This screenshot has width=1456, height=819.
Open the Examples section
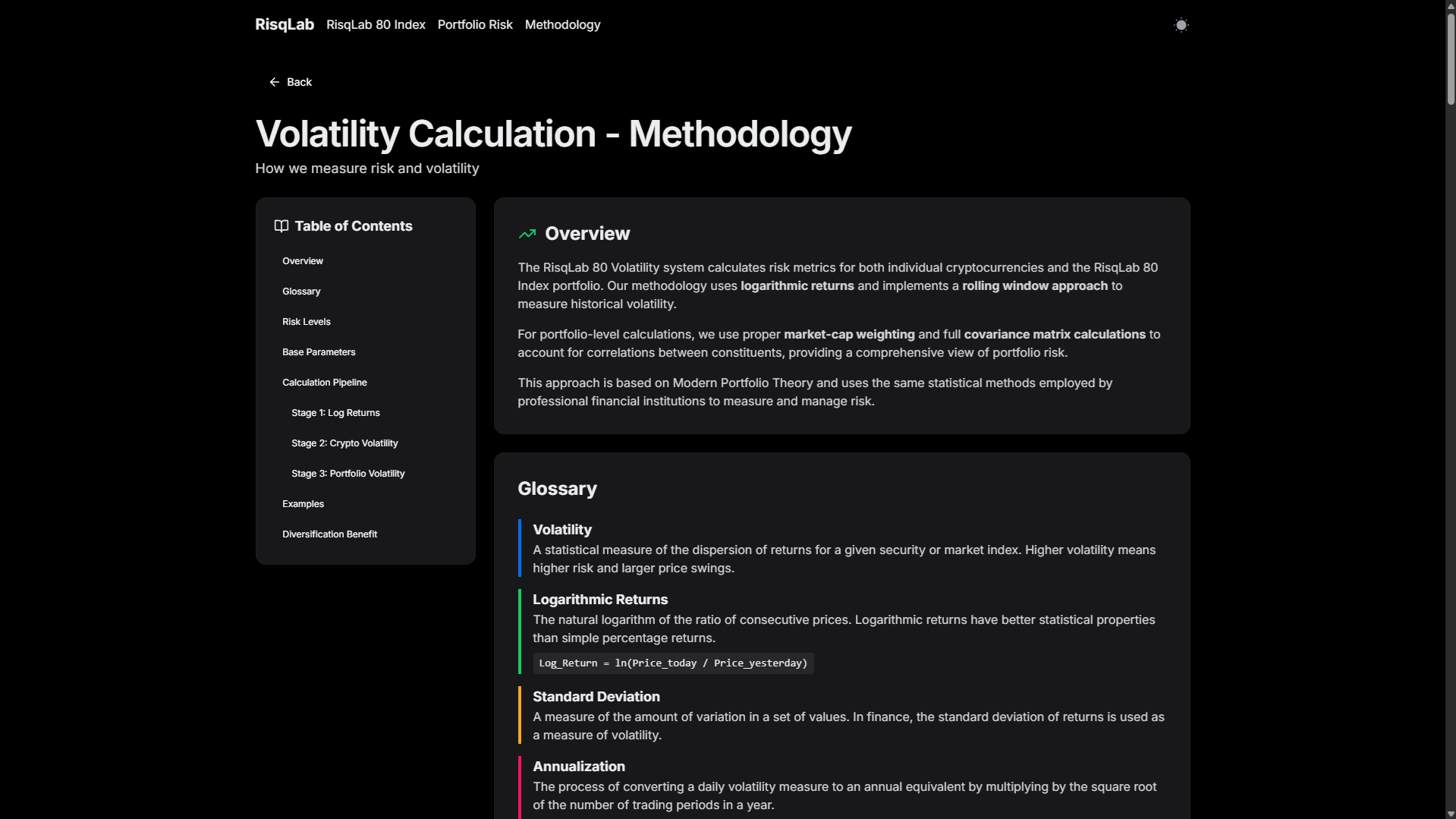point(302,503)
